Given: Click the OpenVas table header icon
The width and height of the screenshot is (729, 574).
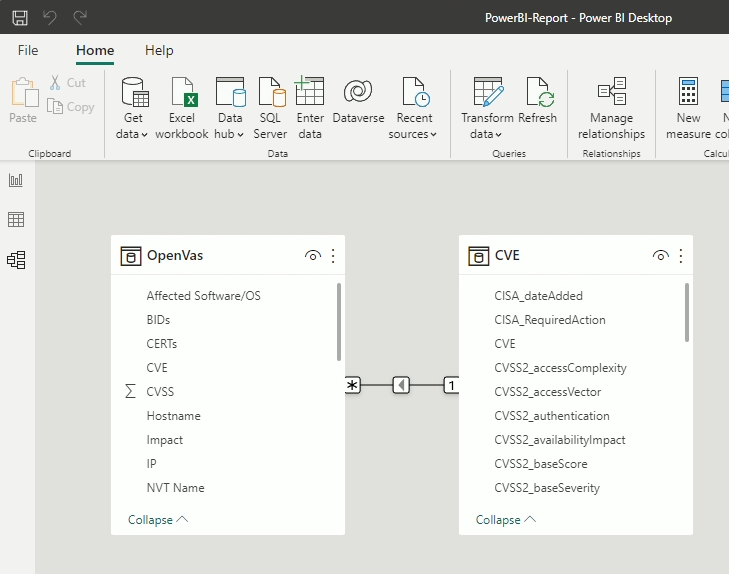Looking at the screenshot, I should pos(131,256).
